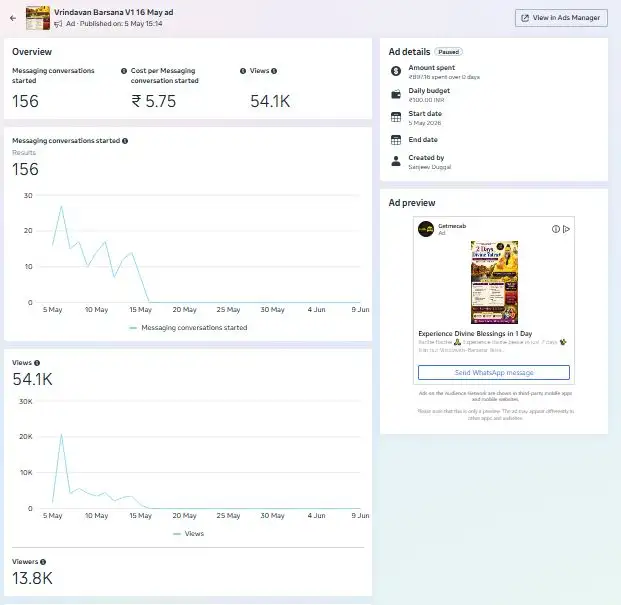The height and width of the screenshot is (605, 621).
Task: Click the ad preview info circle icon
Action: click(556, 229)
